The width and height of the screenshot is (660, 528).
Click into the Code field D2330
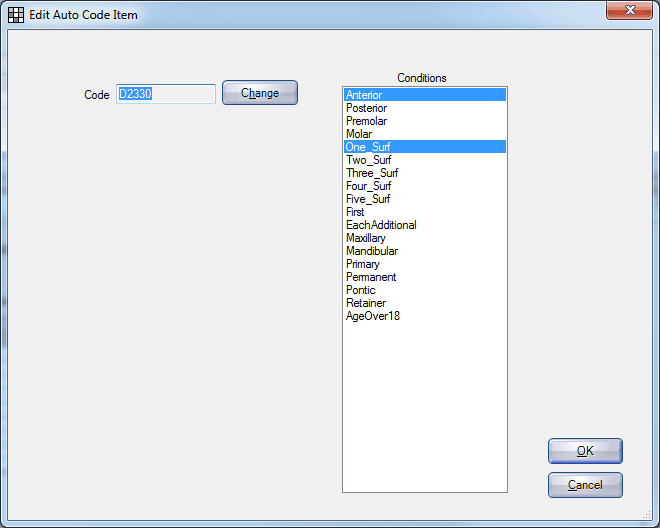166,94
